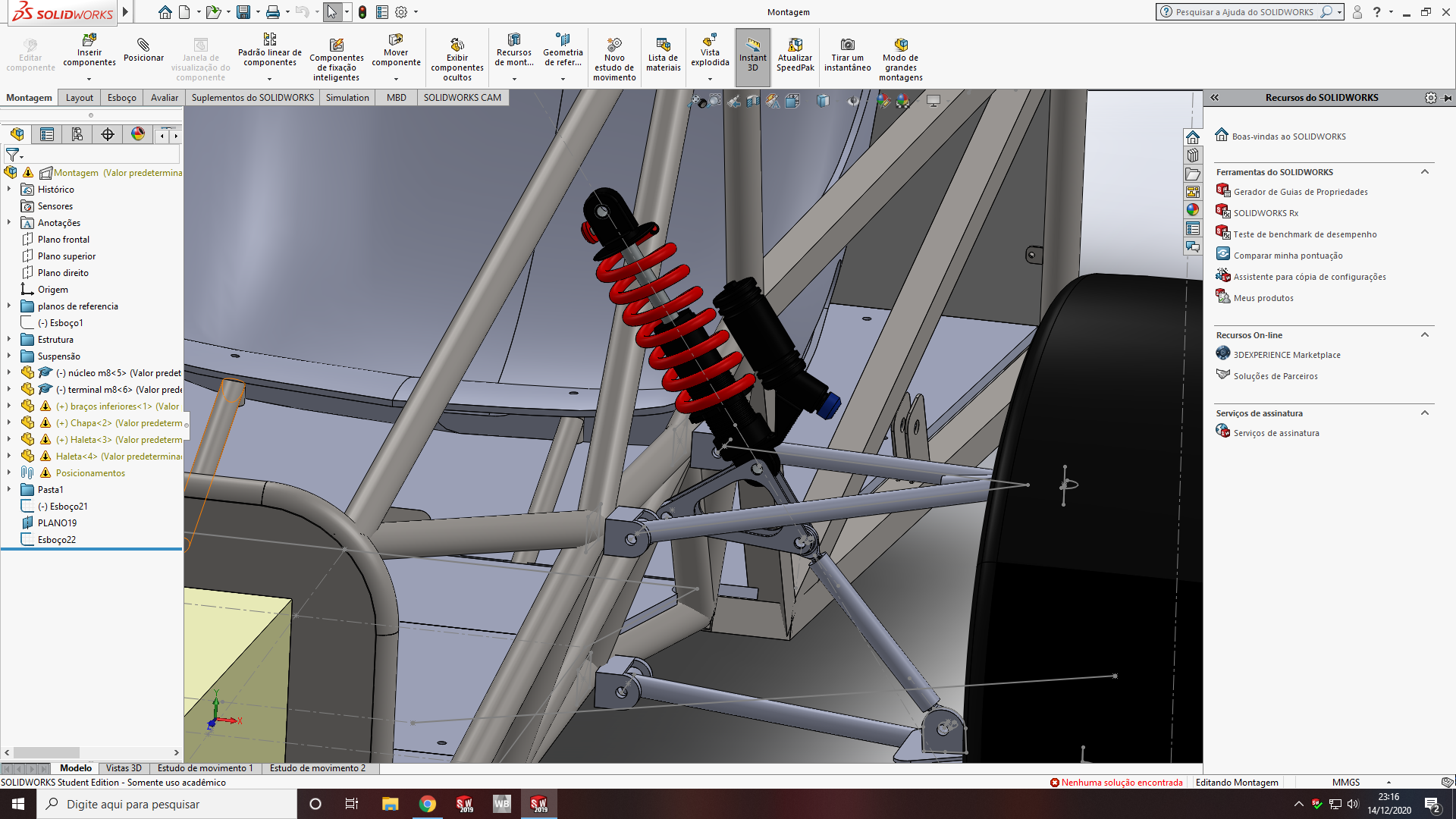Click Atualizar SpeedPak
Viewport: 1456px width, 819px height.
(x=795, y=55)
